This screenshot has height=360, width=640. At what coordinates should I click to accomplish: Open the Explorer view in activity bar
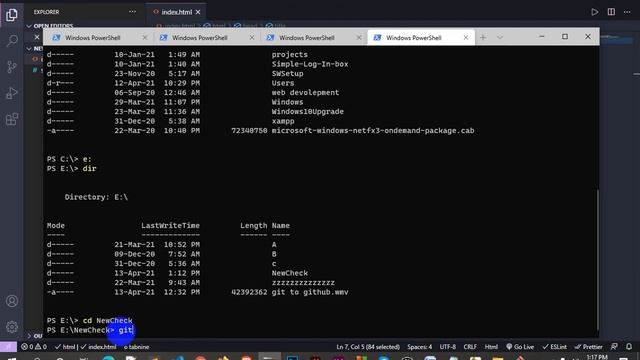tap(12, 15)
